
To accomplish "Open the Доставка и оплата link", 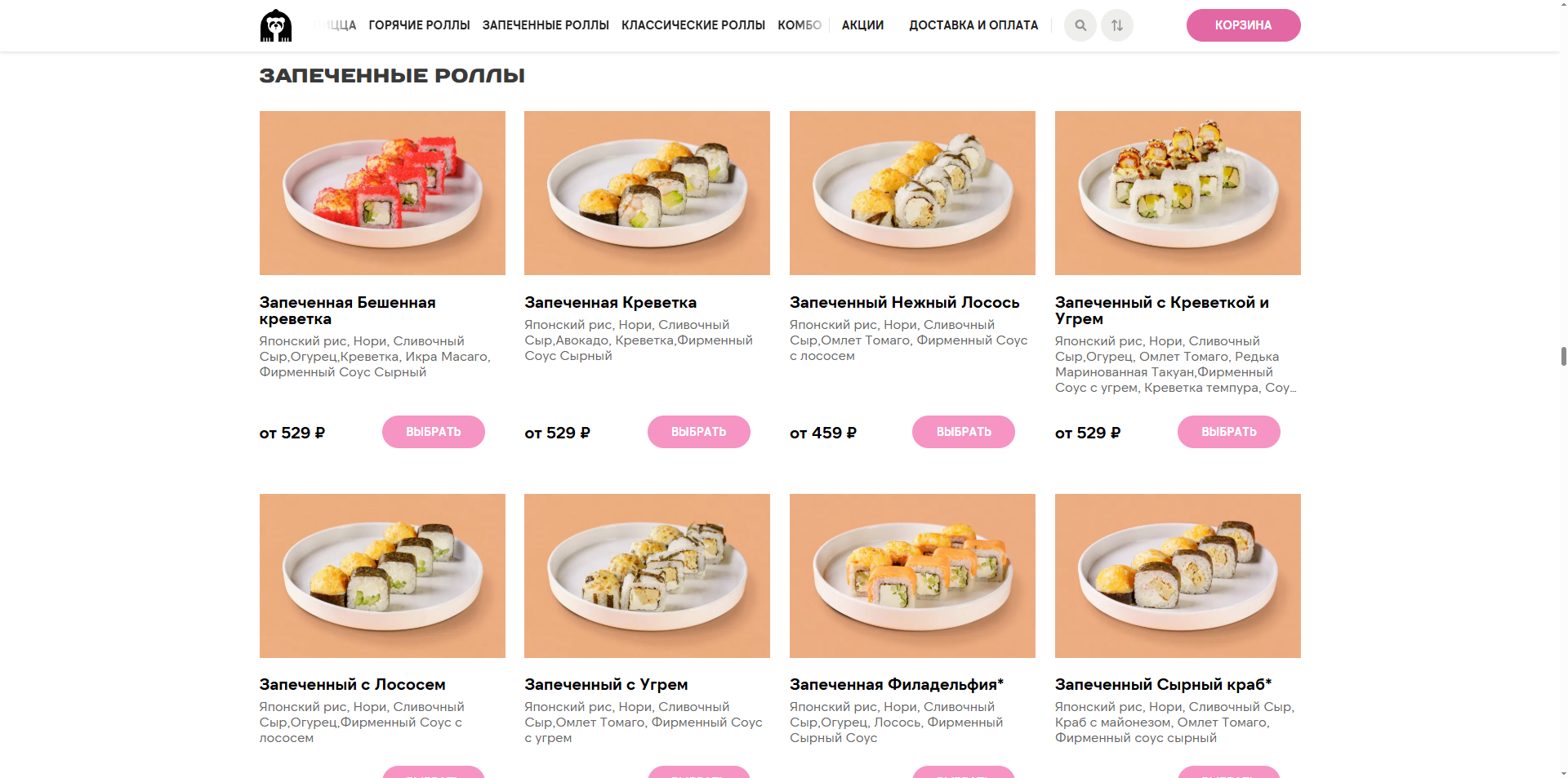I will tap(973, 25).
